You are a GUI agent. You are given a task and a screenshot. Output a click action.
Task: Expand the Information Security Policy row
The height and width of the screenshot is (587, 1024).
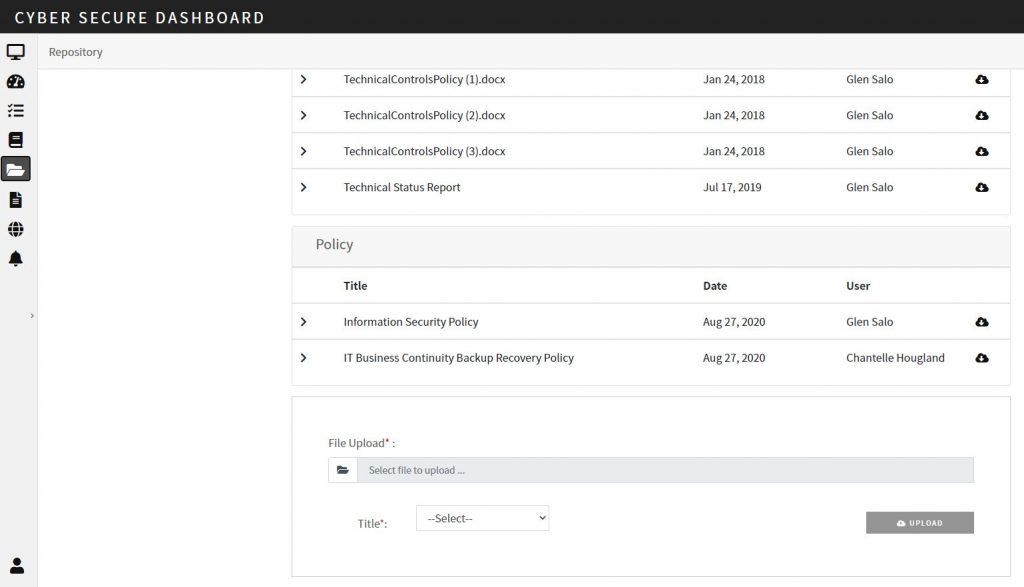304,322
